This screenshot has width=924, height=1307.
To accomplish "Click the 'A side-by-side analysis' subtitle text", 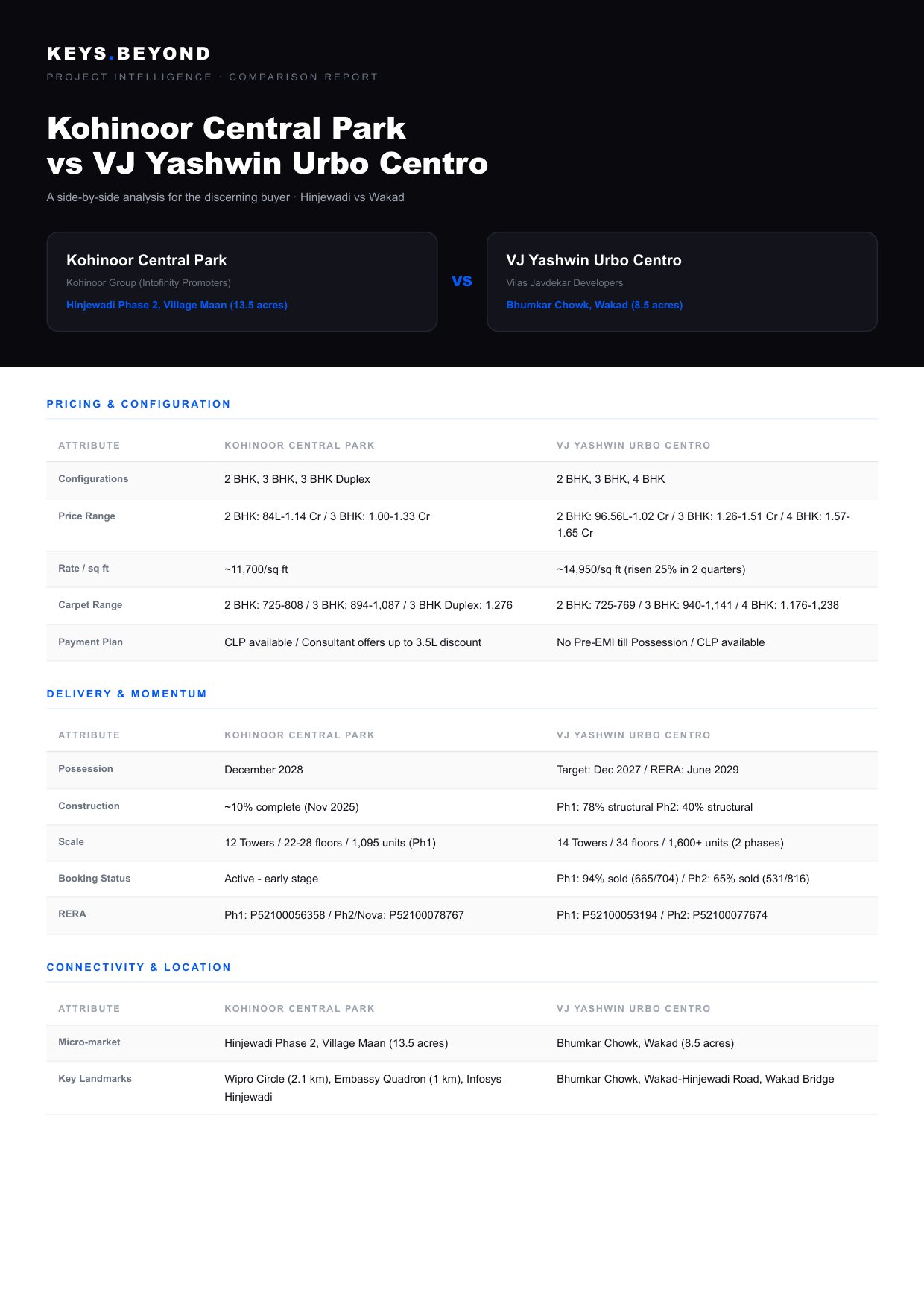I will (x=226, y=197).
